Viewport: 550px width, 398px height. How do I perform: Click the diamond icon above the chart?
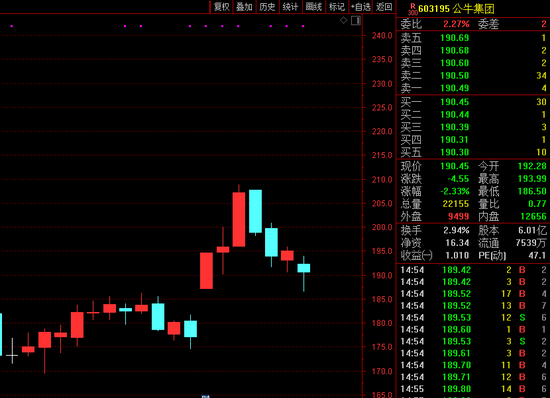pyautogui.click(x=343, y=20)
